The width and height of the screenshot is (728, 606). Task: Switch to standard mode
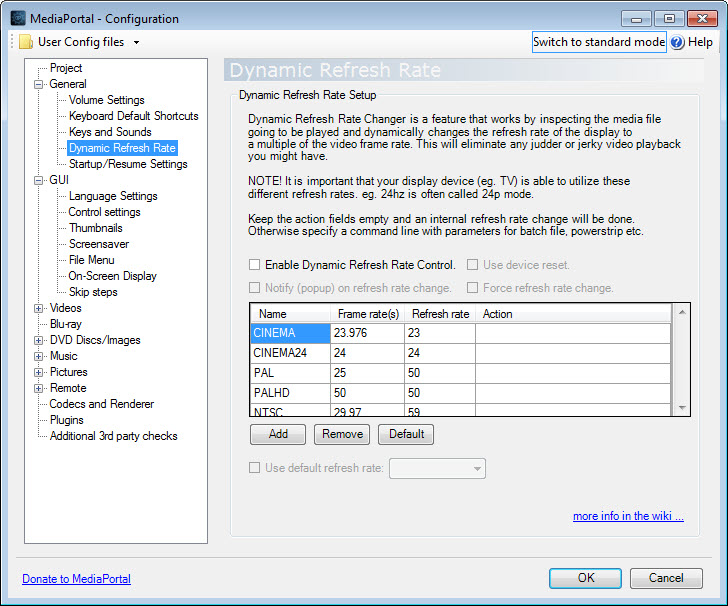pyautogui.click(x=599, y=42)
